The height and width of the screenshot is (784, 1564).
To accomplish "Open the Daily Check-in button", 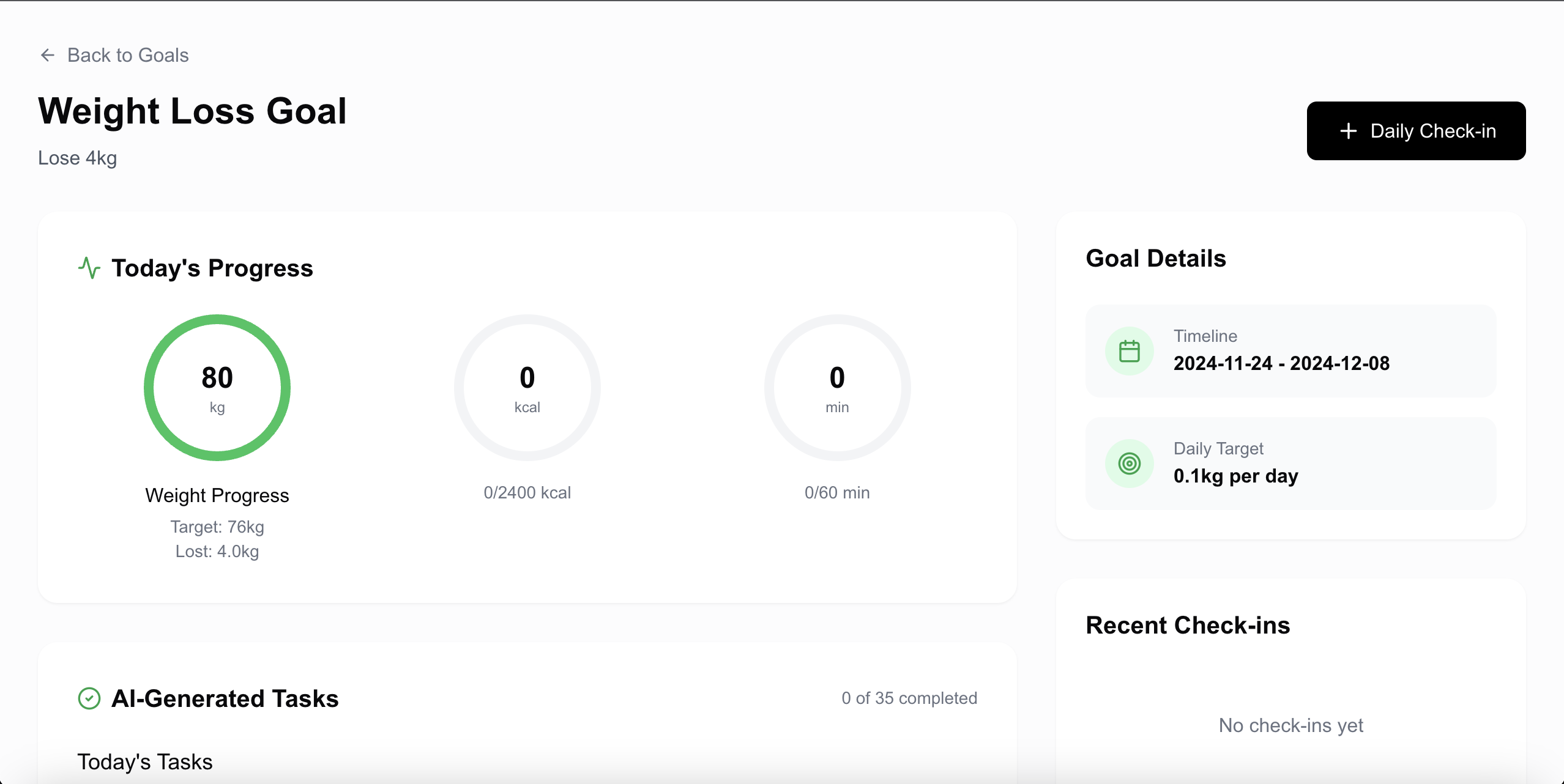I will 1416,131.
